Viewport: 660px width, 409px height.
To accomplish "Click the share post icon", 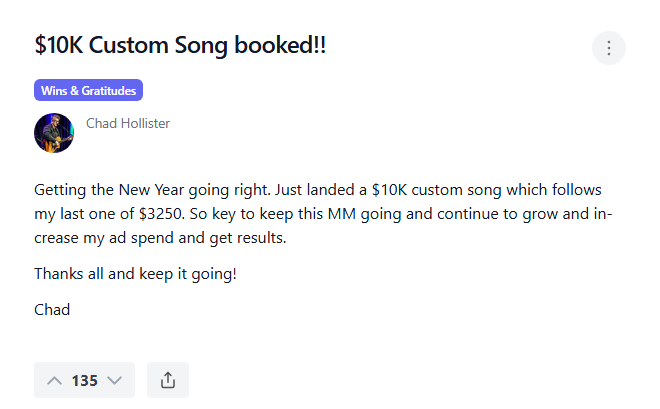I will coord(168,380).
